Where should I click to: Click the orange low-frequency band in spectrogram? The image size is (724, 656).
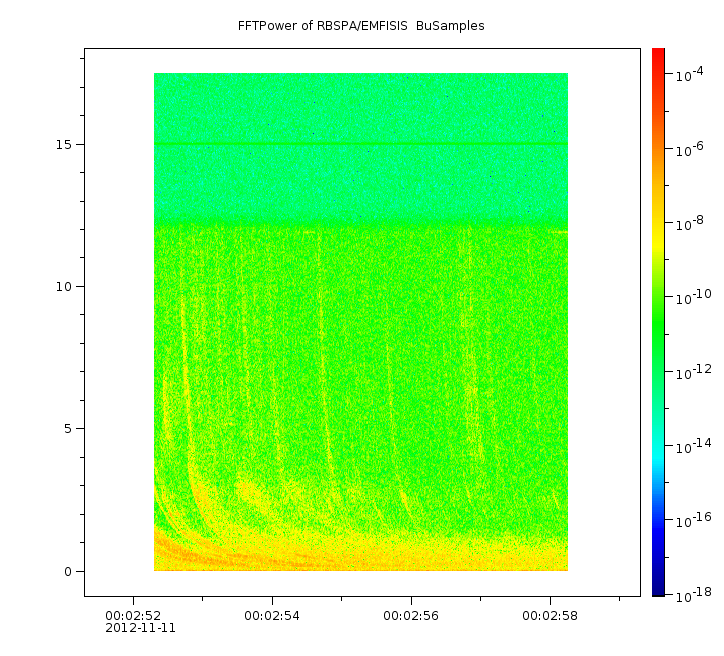tap(361, 554)
